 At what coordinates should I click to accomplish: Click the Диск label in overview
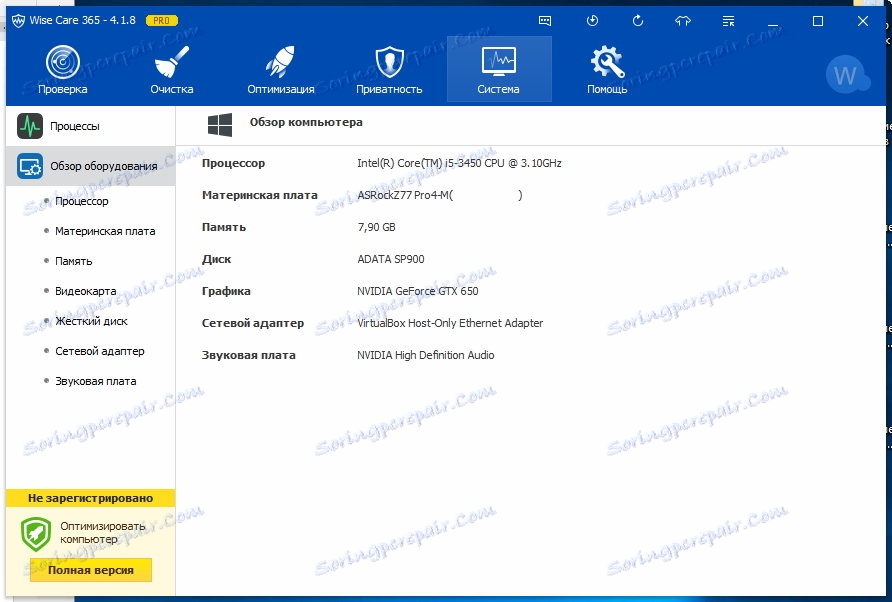pos(216,259)
